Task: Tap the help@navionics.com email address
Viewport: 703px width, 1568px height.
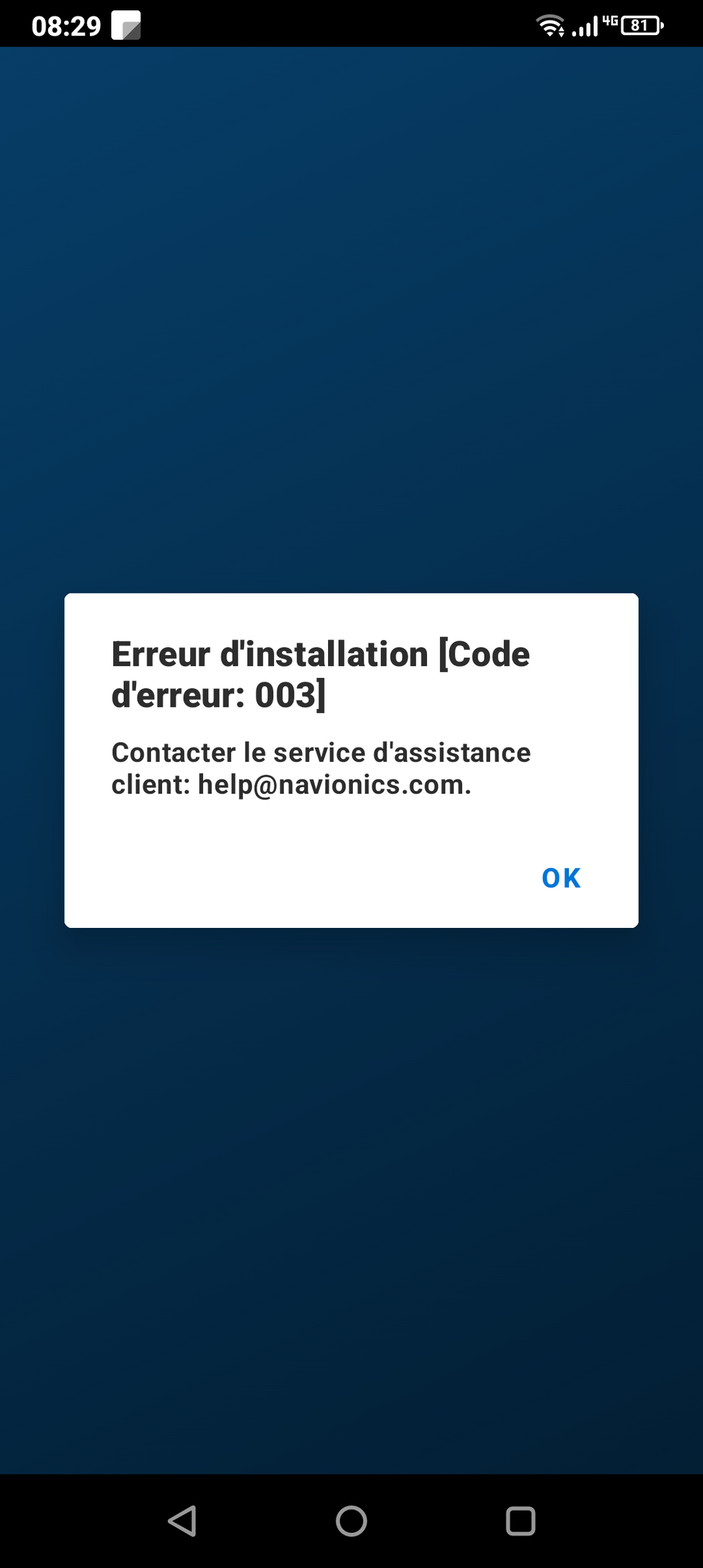Action: (334, 784)
